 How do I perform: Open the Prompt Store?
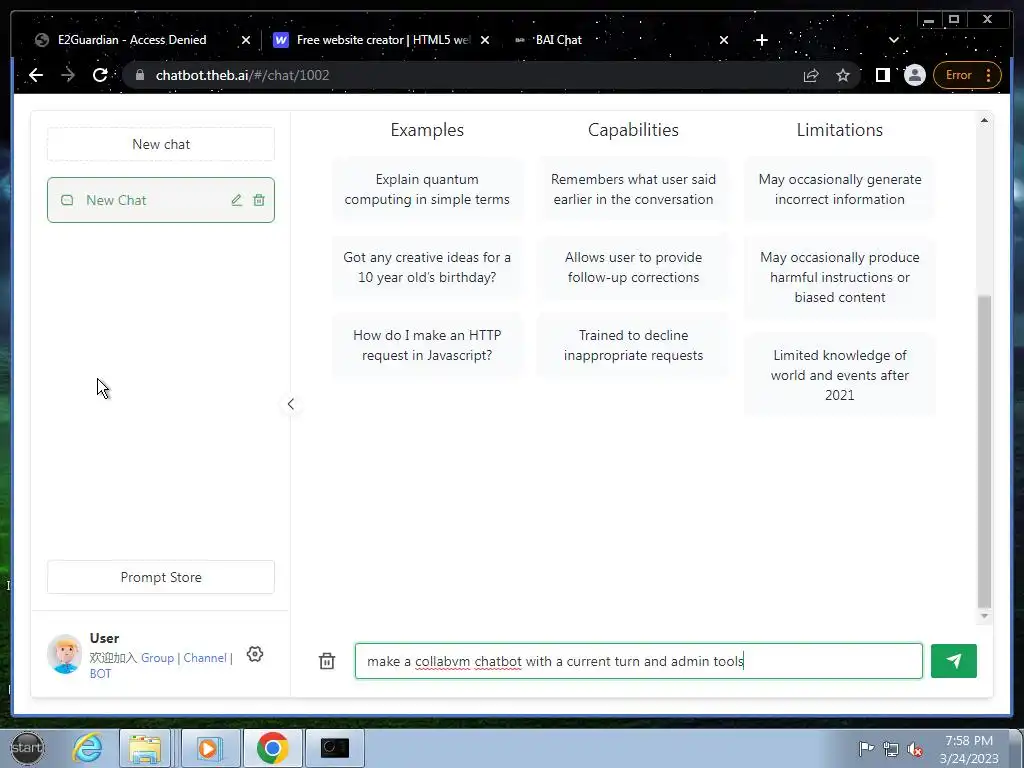click(x=161, y=577)
